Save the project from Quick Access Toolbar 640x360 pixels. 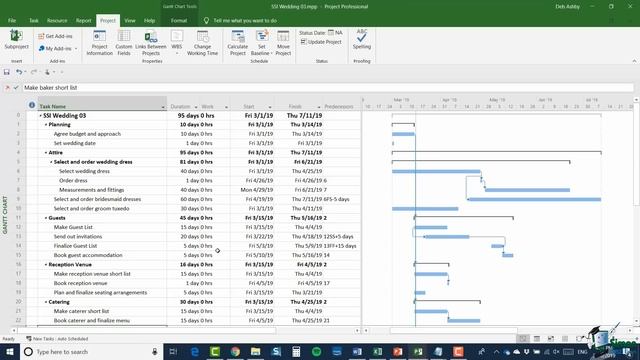(x=7, y=72)
